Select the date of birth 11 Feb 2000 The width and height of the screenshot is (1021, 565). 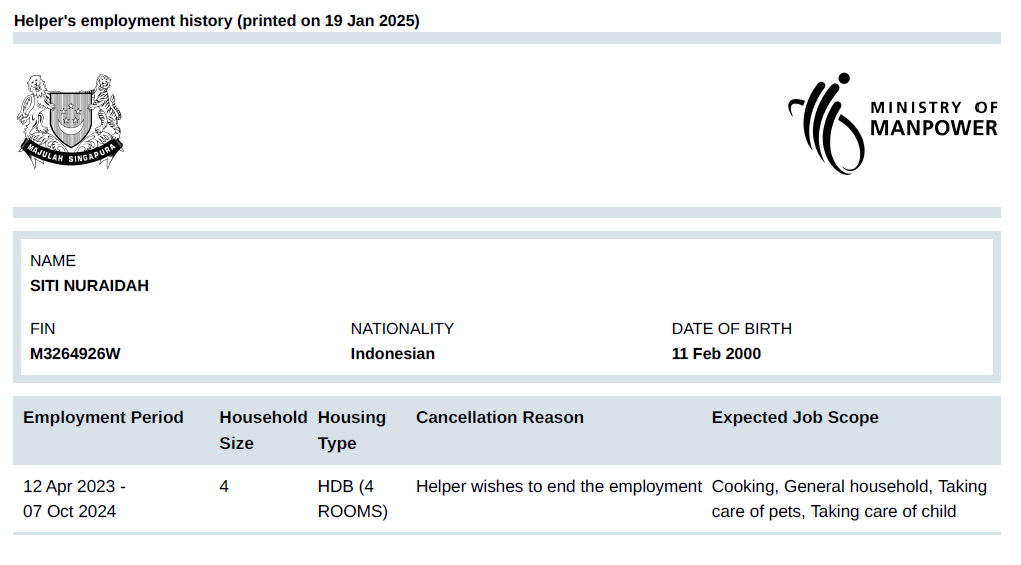click(716, 354)
